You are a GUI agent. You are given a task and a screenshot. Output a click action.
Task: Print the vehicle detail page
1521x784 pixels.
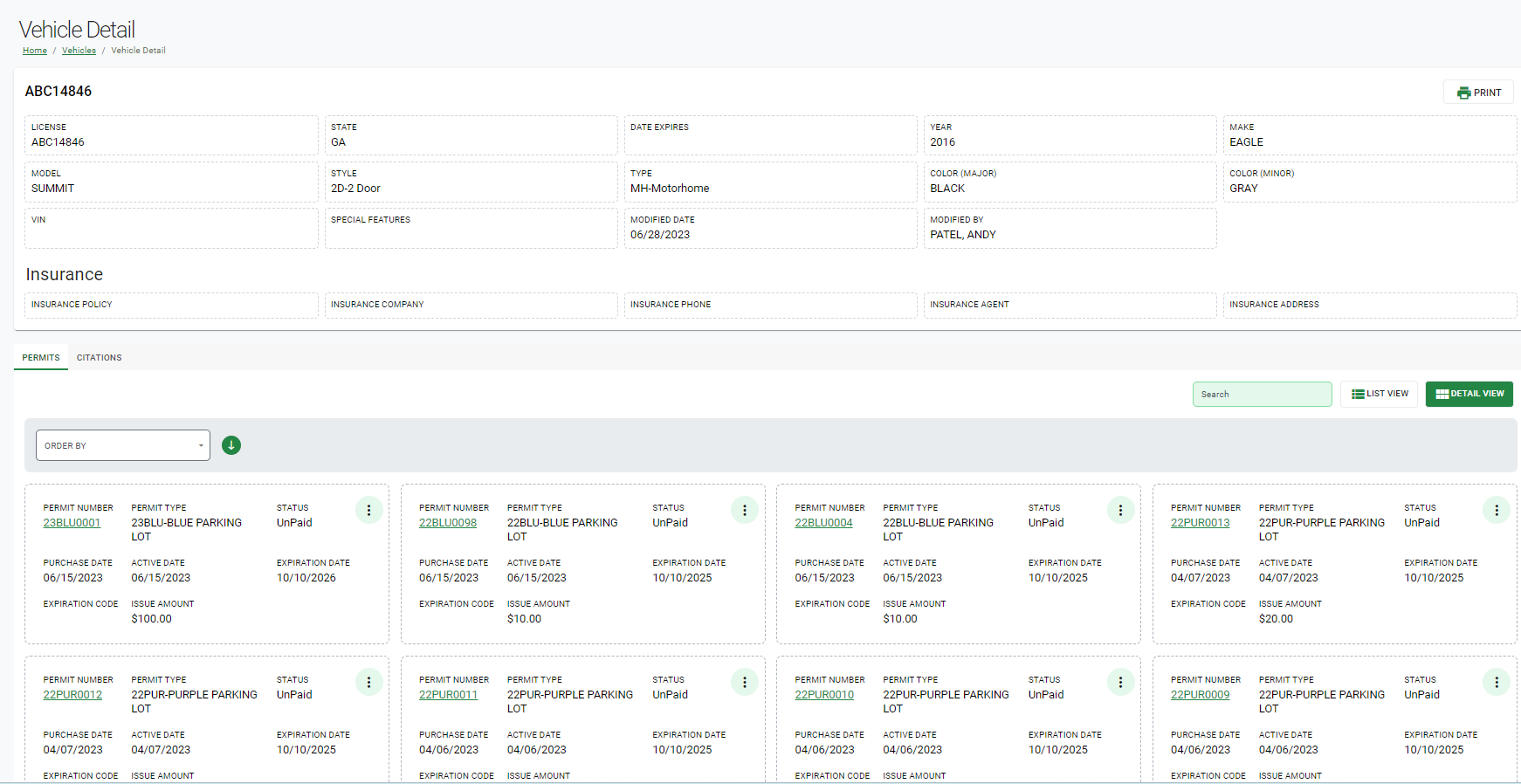[1478, 93]
